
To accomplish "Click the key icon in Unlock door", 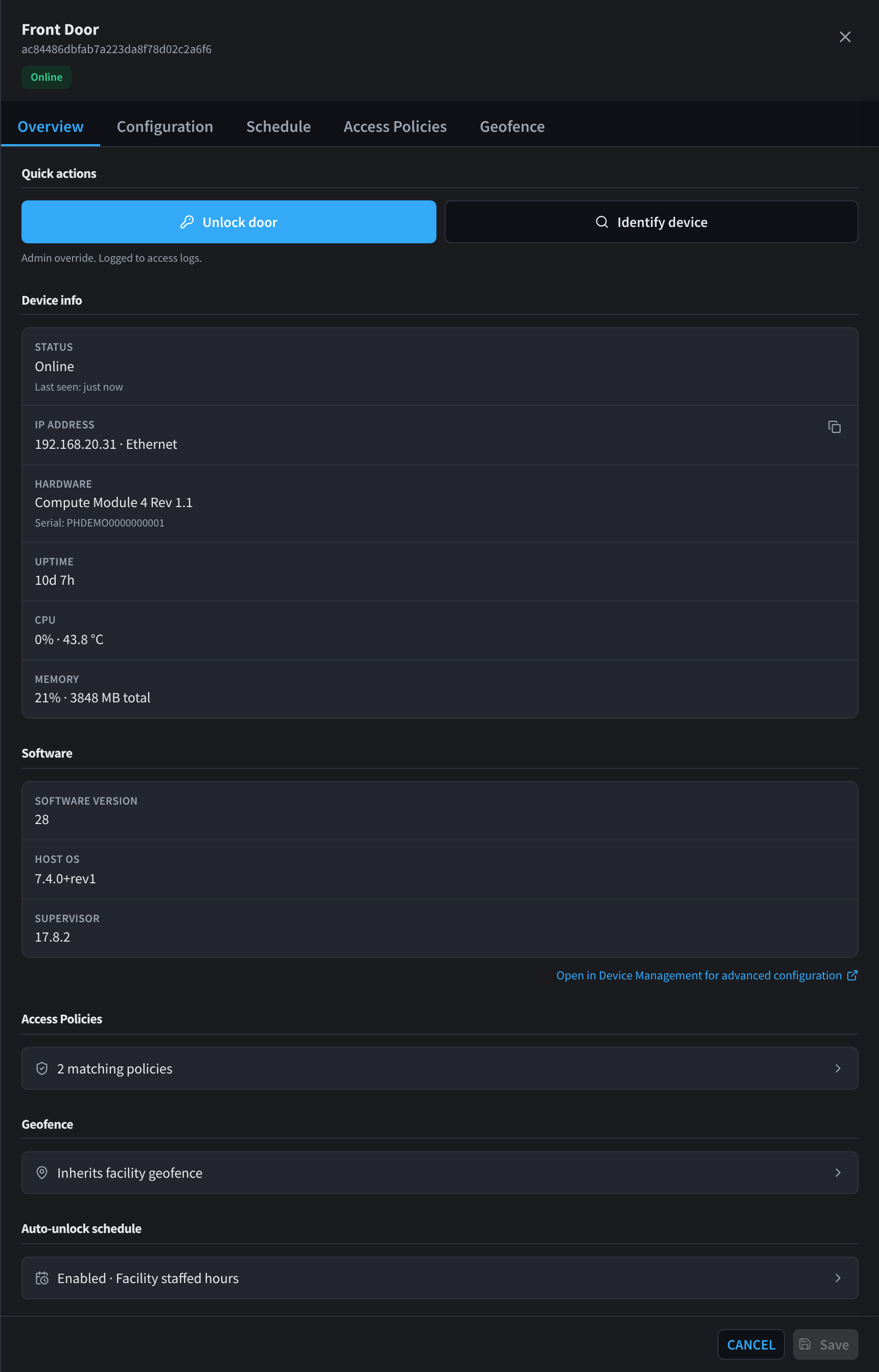I will (187, 222).
